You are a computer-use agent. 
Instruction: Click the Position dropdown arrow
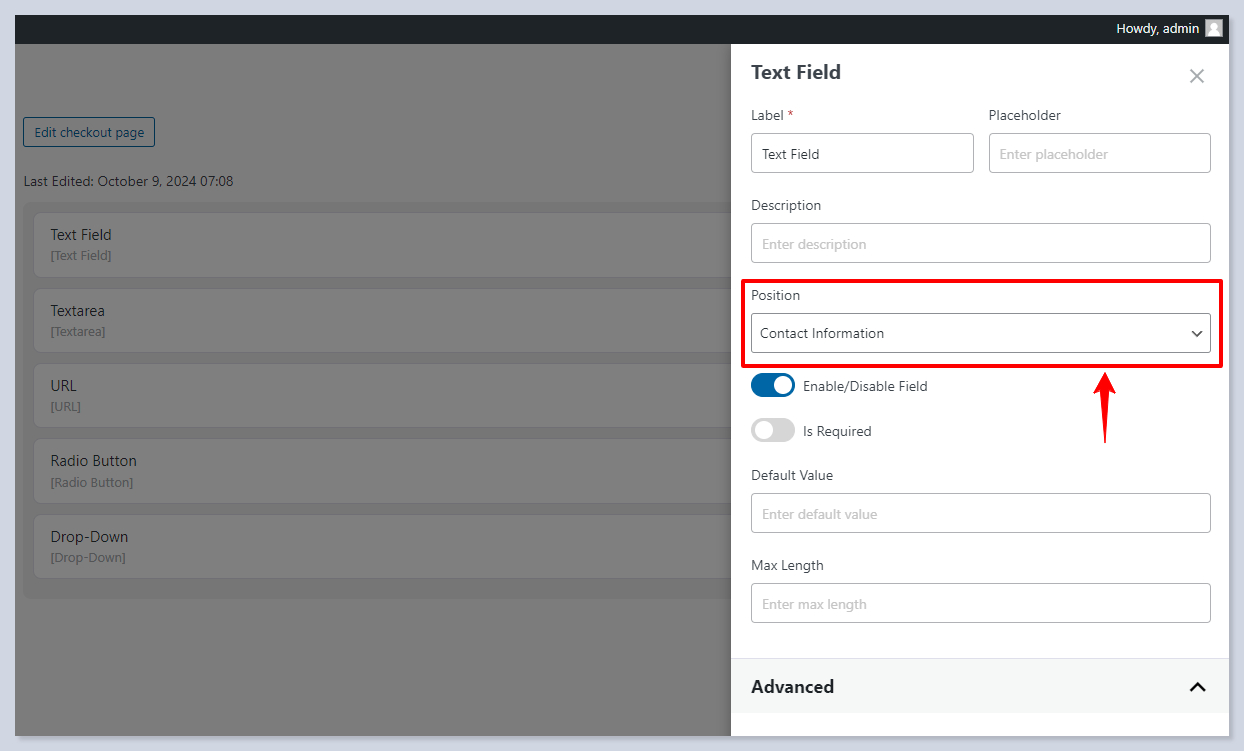click(x=1196, y=334)
